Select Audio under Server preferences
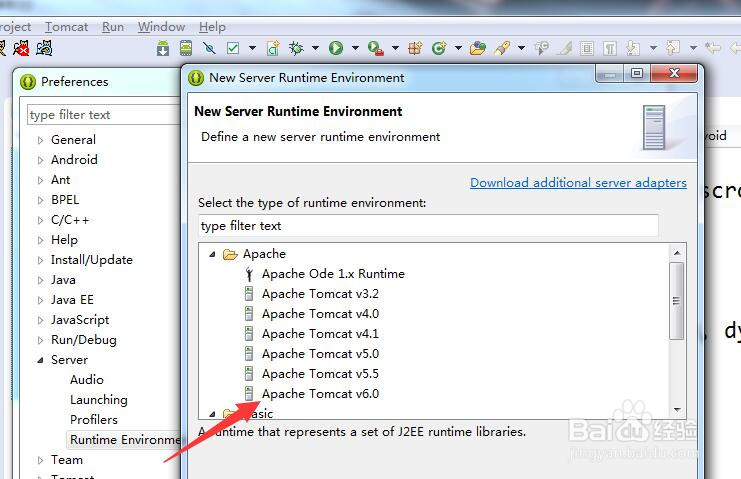 coord(86,380)
